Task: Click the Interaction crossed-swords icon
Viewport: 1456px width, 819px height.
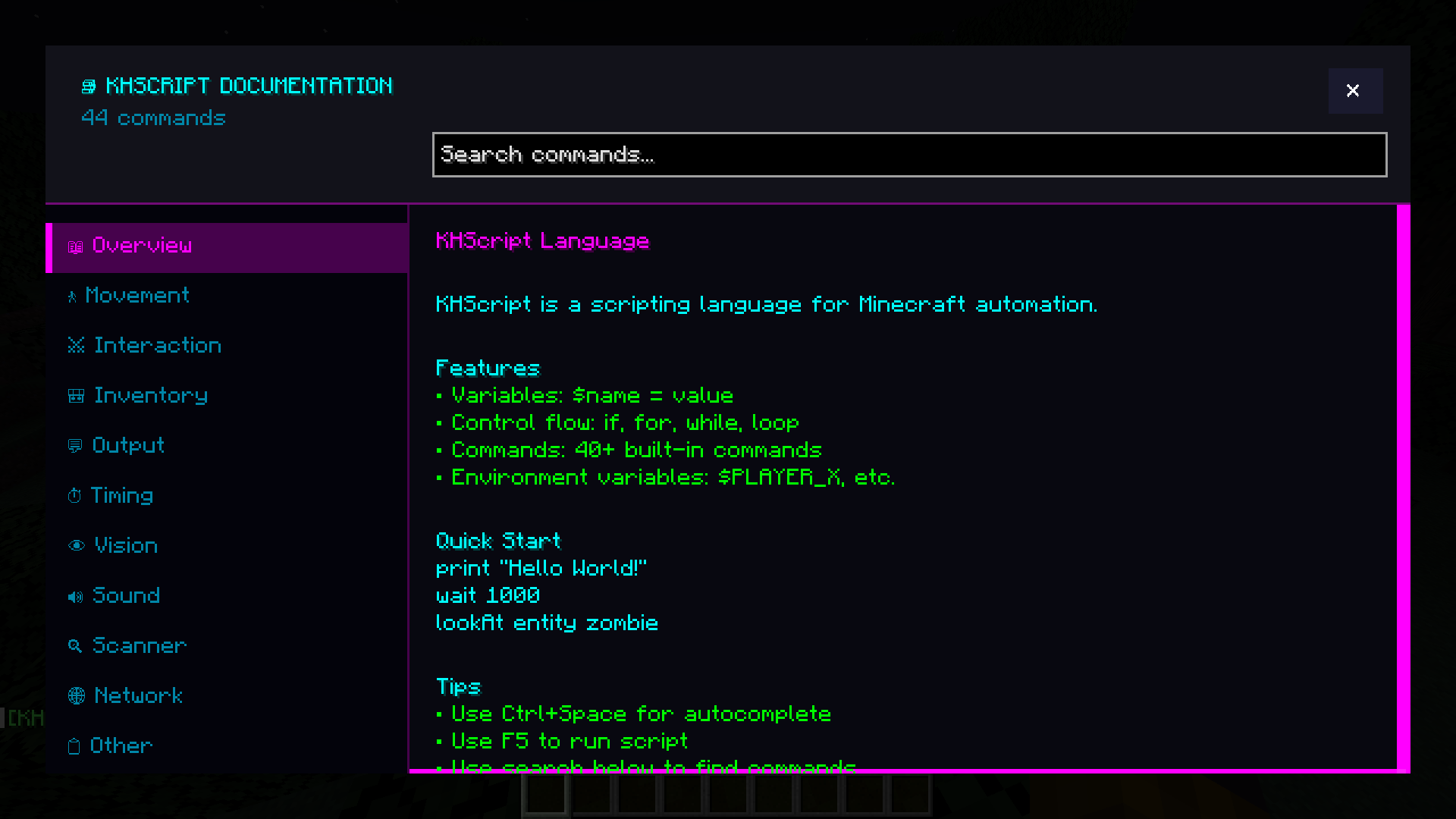Action: [76, 346]
